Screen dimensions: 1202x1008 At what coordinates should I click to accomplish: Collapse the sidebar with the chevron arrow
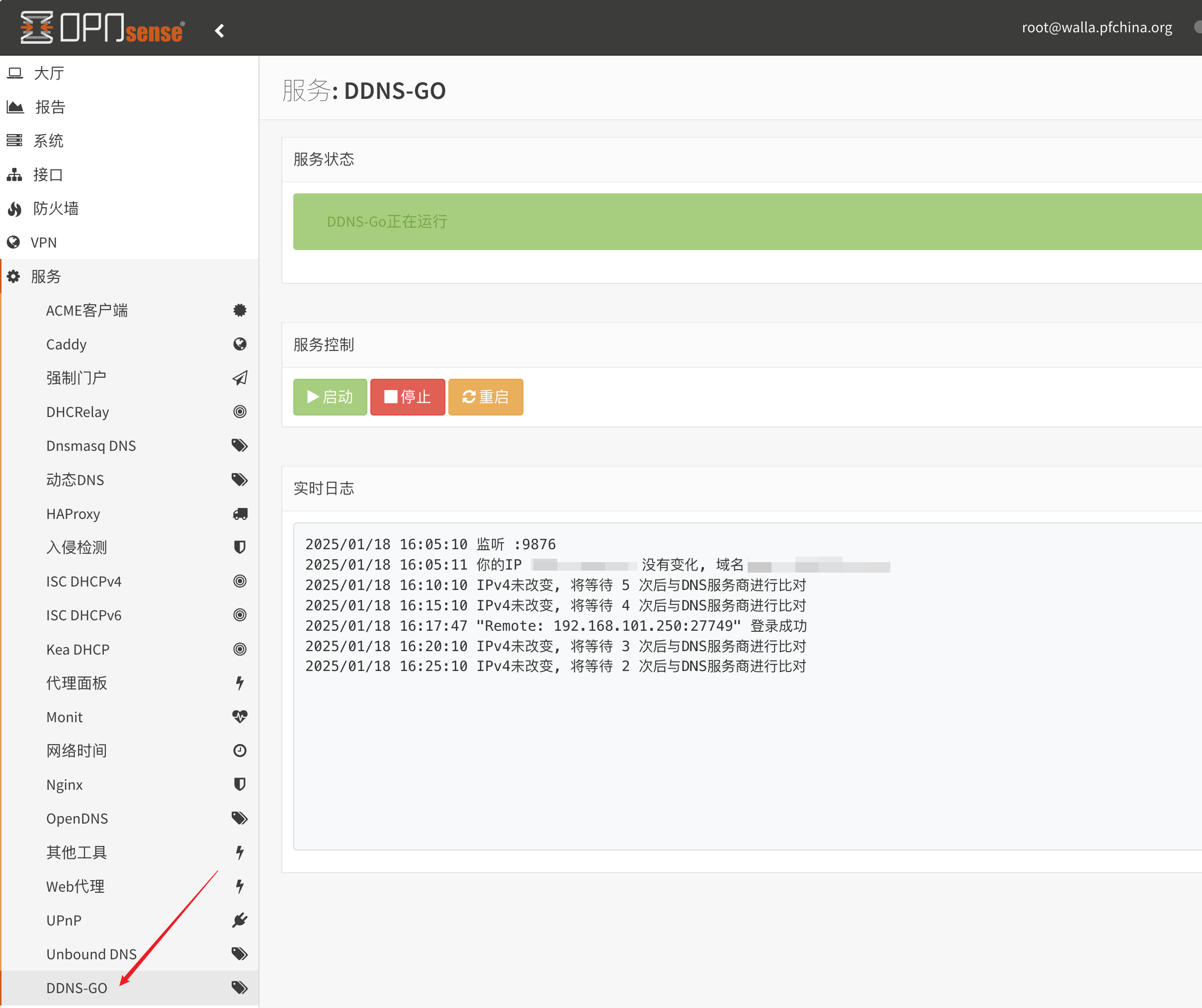(x=219, y=30)
